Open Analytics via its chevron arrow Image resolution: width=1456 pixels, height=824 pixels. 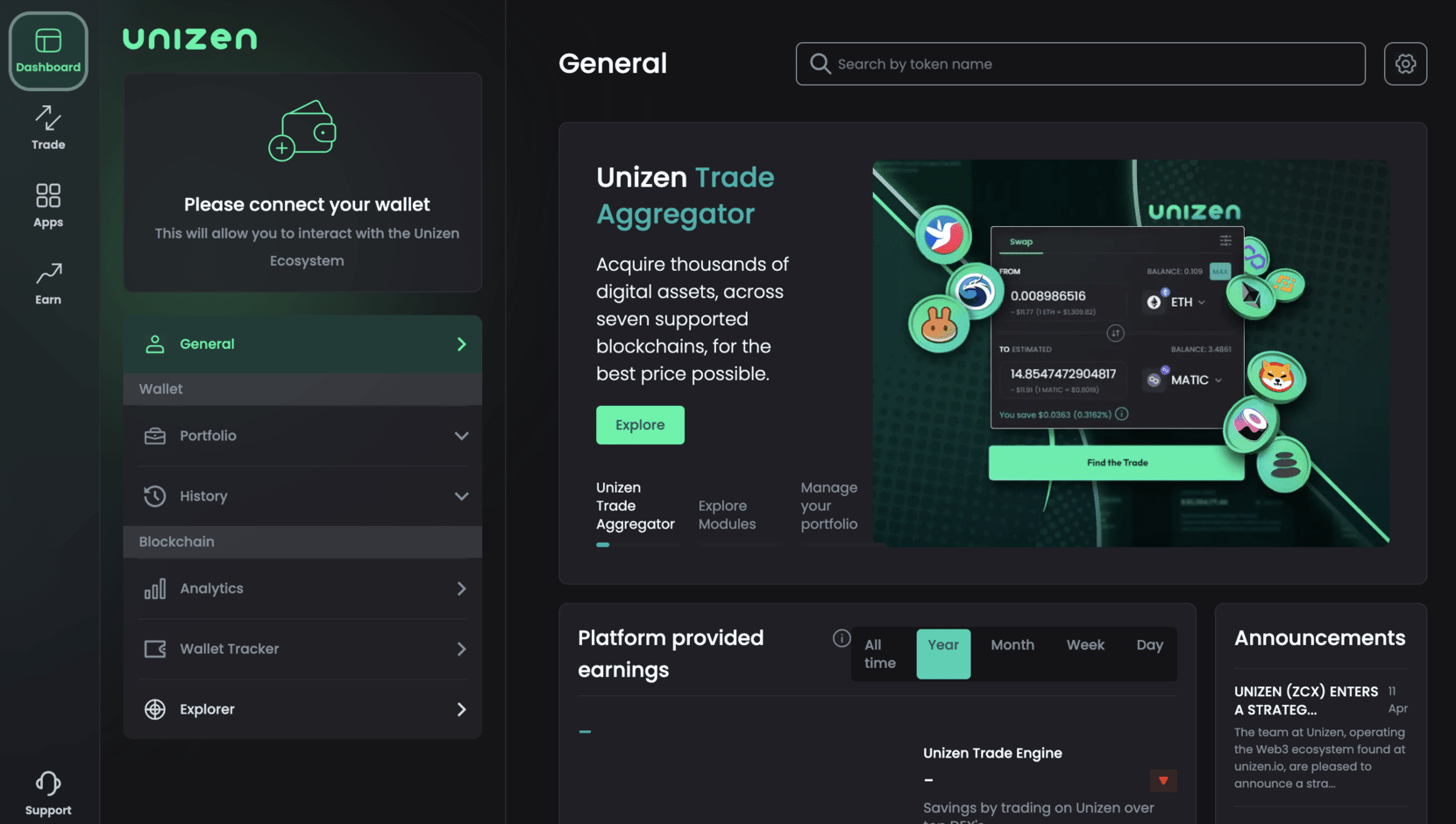coord(461,589)
